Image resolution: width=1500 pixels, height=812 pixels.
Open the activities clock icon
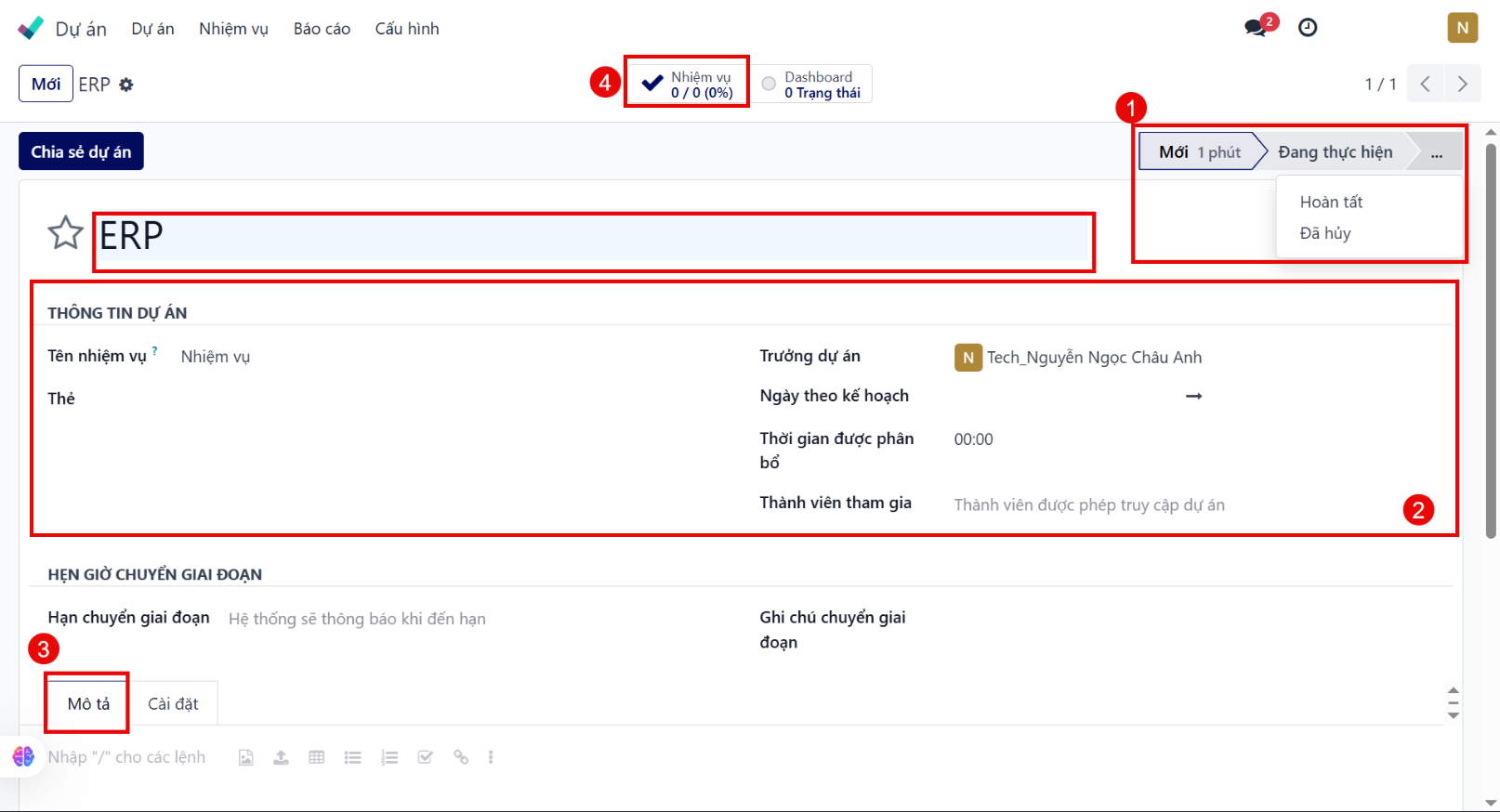tap(1308, 28)
